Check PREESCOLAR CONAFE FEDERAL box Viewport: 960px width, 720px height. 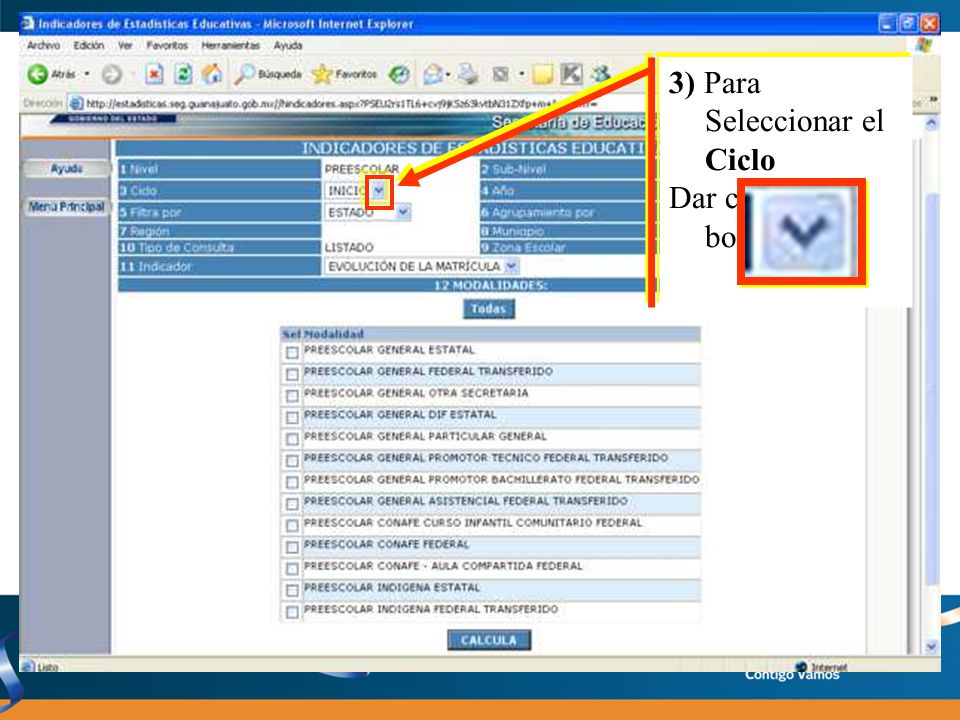[292, 547]
